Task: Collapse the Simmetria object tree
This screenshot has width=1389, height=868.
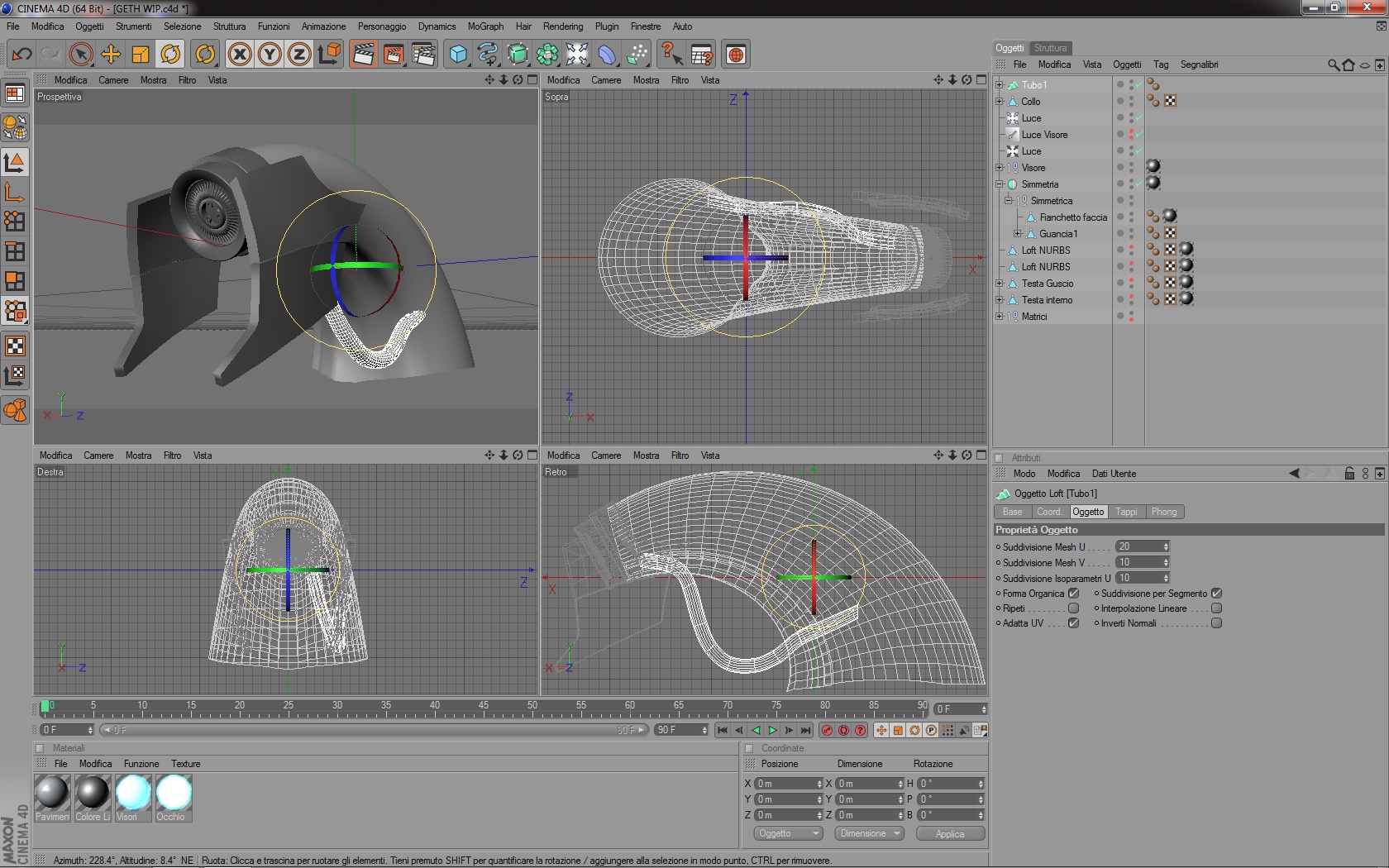Action: (1000, 184)
